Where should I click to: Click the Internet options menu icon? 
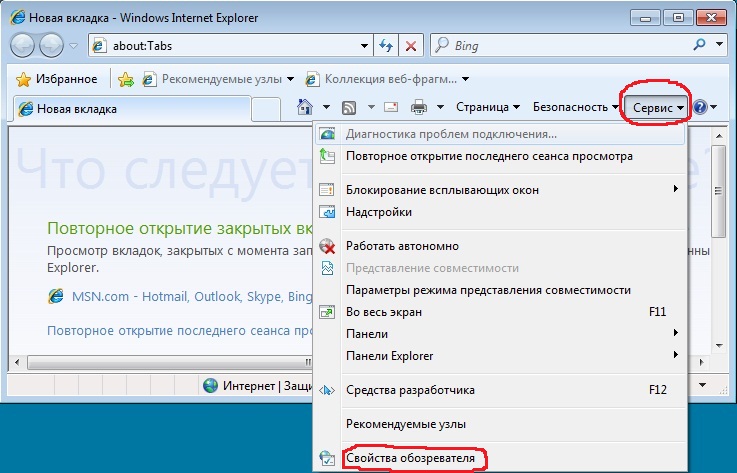[327, 458]
